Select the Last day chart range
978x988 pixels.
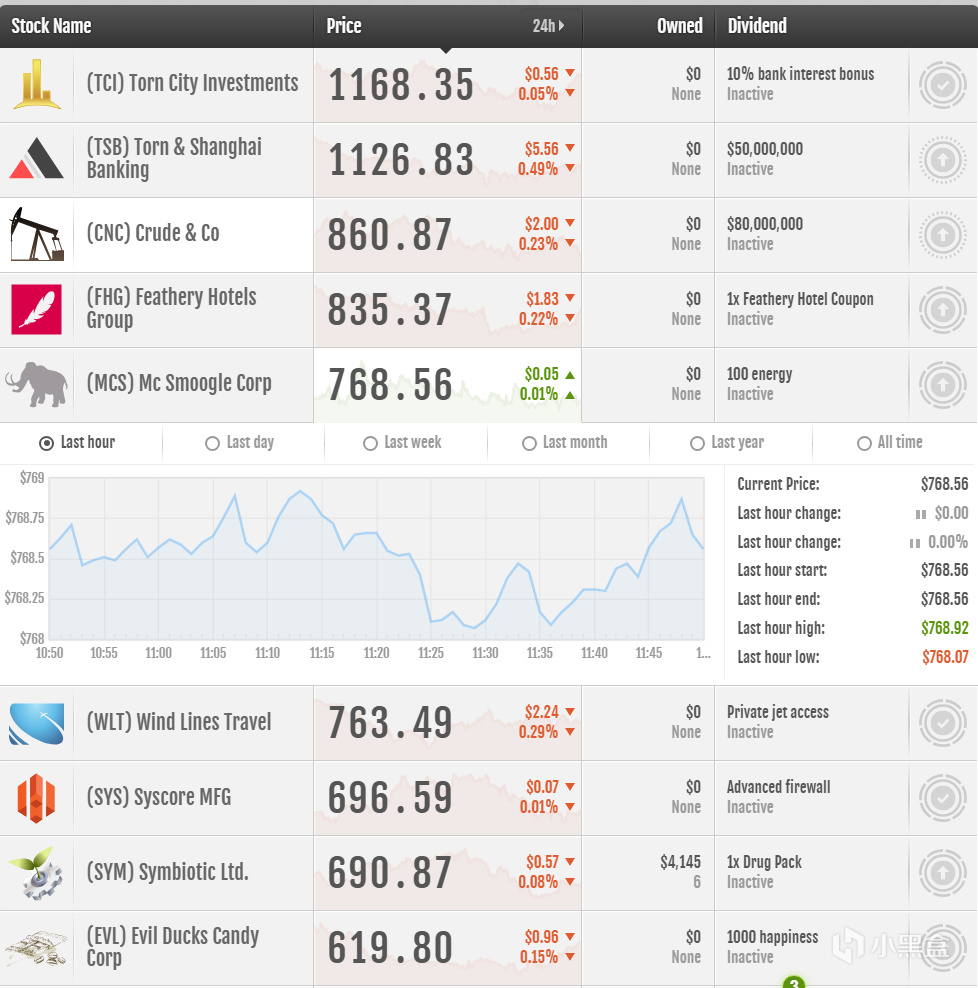click(239, 443)
